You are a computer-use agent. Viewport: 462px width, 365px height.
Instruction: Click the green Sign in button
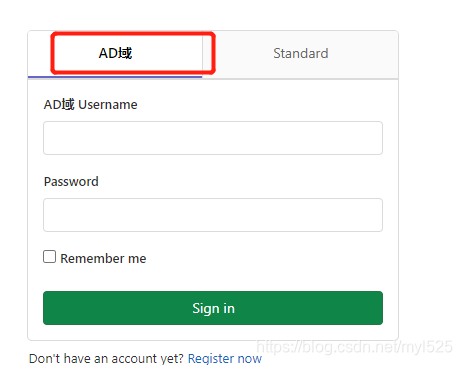click(x=213, y=308)
